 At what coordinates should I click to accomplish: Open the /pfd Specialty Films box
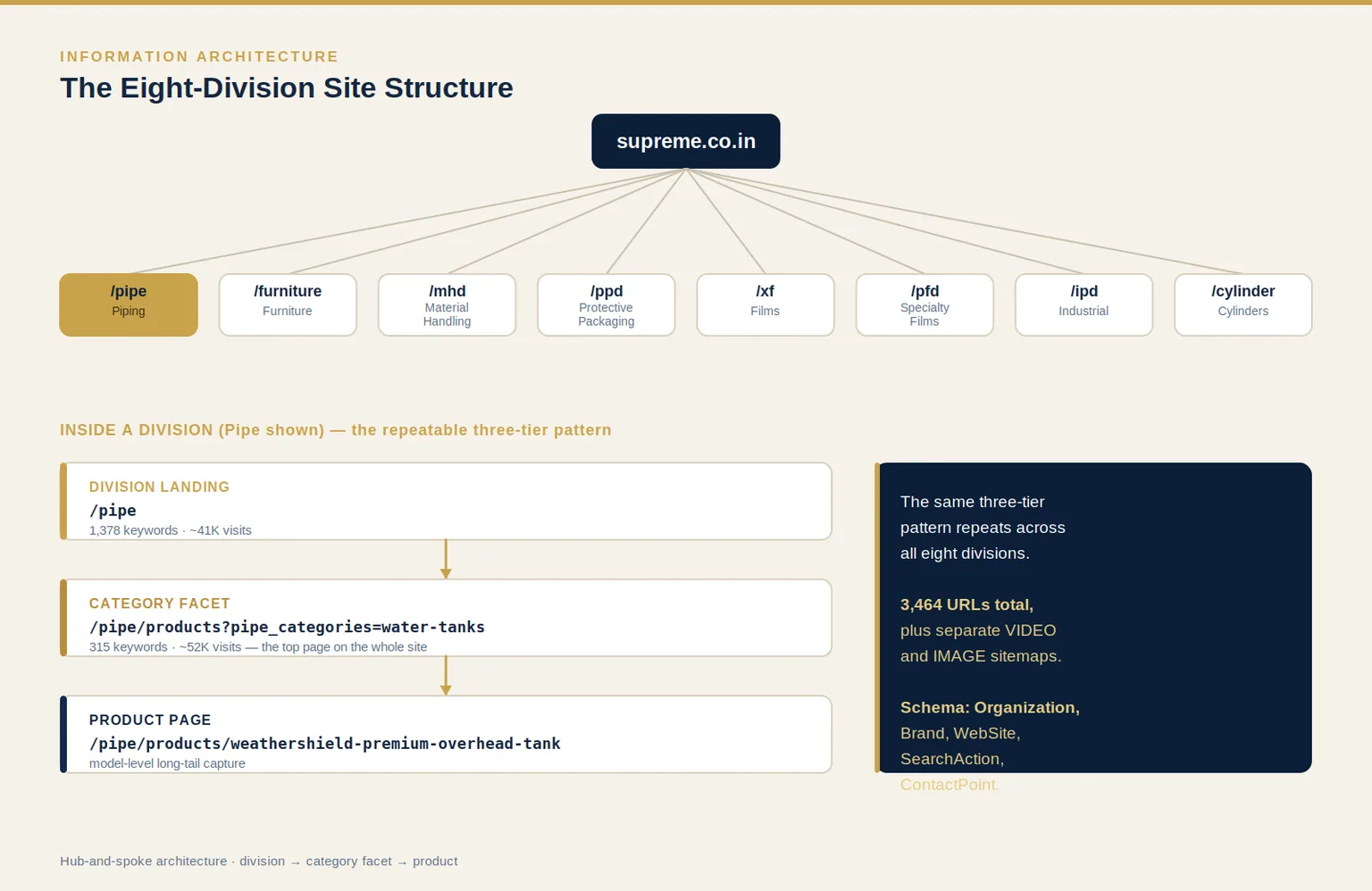[x=924, y=304]
